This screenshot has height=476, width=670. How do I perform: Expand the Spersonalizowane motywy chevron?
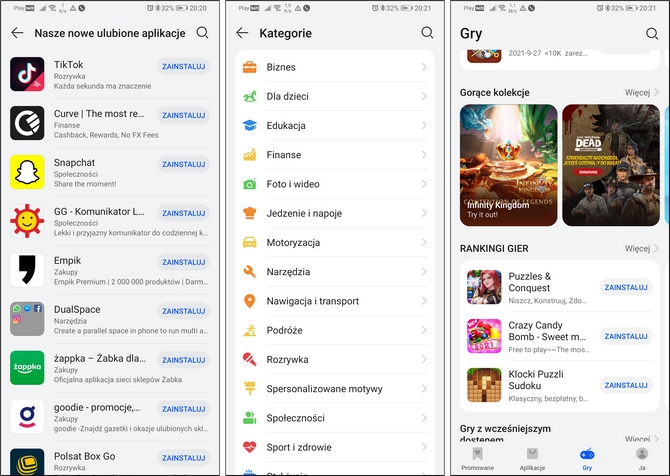[424, 388]
